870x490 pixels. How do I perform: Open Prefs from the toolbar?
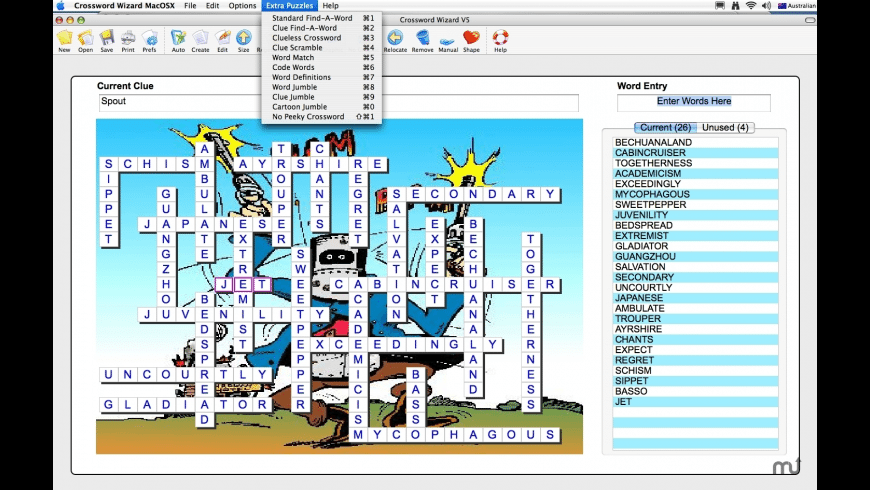pos(149,41)
